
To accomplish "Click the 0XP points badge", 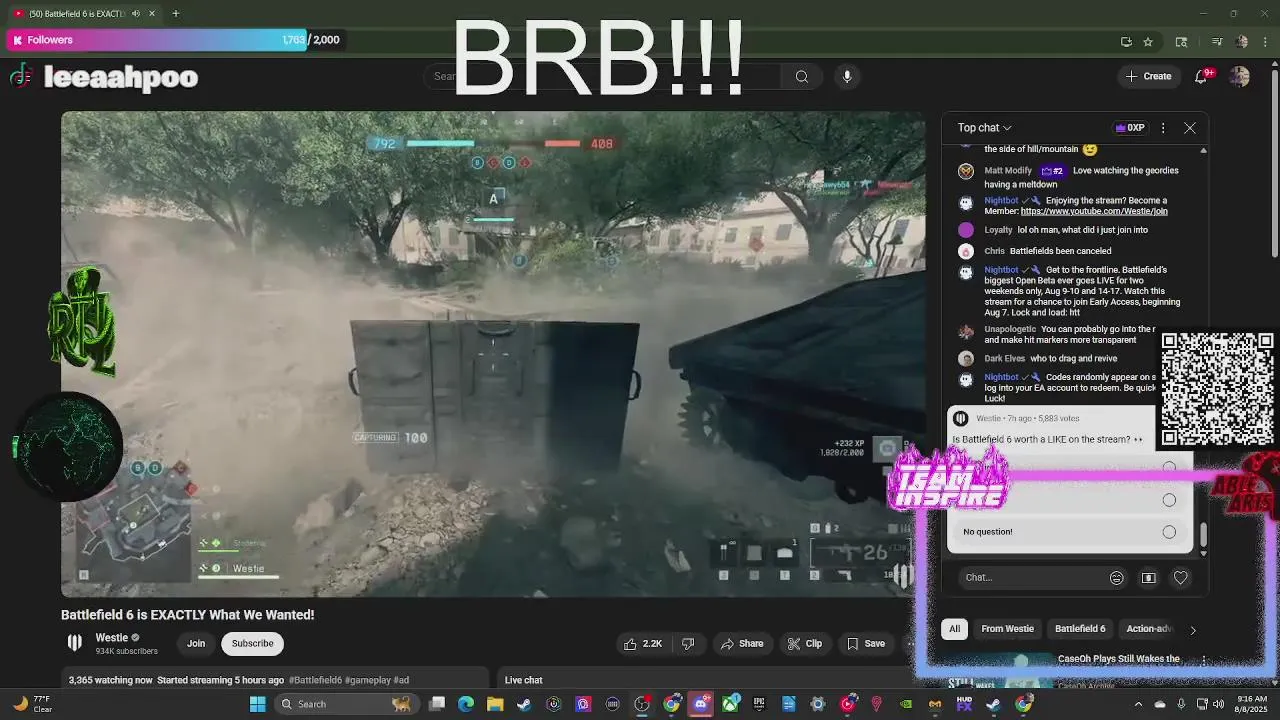I will (1130, 128).
